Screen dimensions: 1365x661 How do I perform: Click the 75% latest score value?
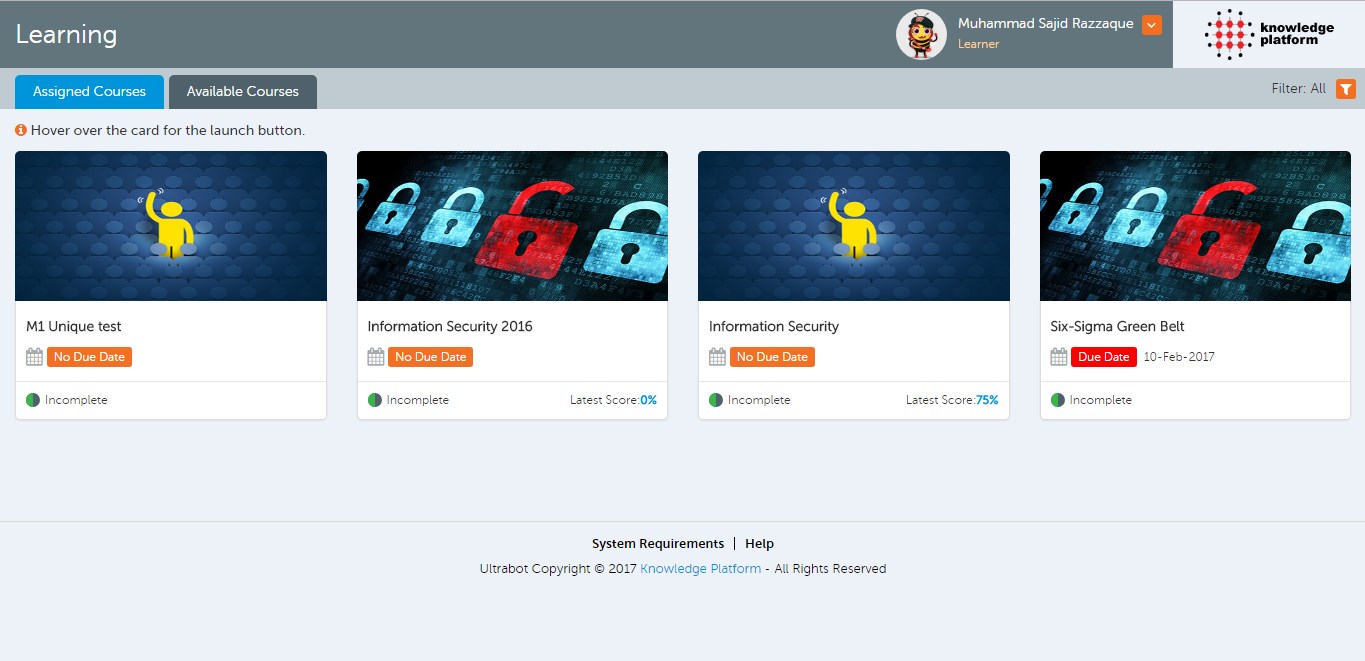click(987, 400)
